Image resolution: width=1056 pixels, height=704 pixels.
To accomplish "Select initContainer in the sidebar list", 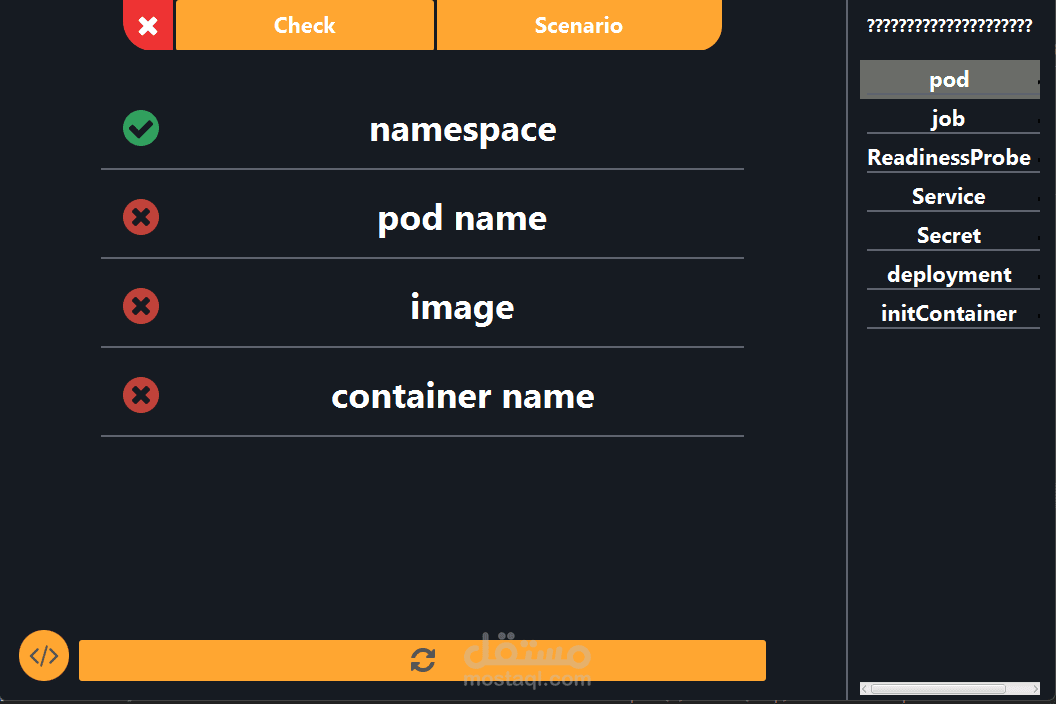I will point(950,314).
